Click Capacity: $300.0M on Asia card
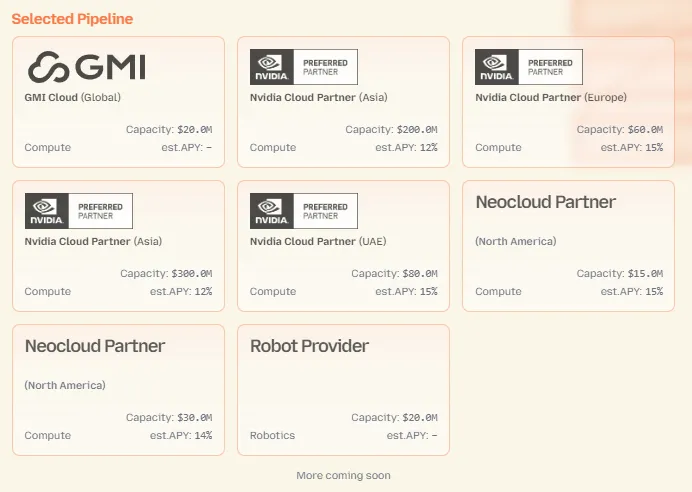The height and width of the screenshot is (492, 692). click(x=166, y=274)
